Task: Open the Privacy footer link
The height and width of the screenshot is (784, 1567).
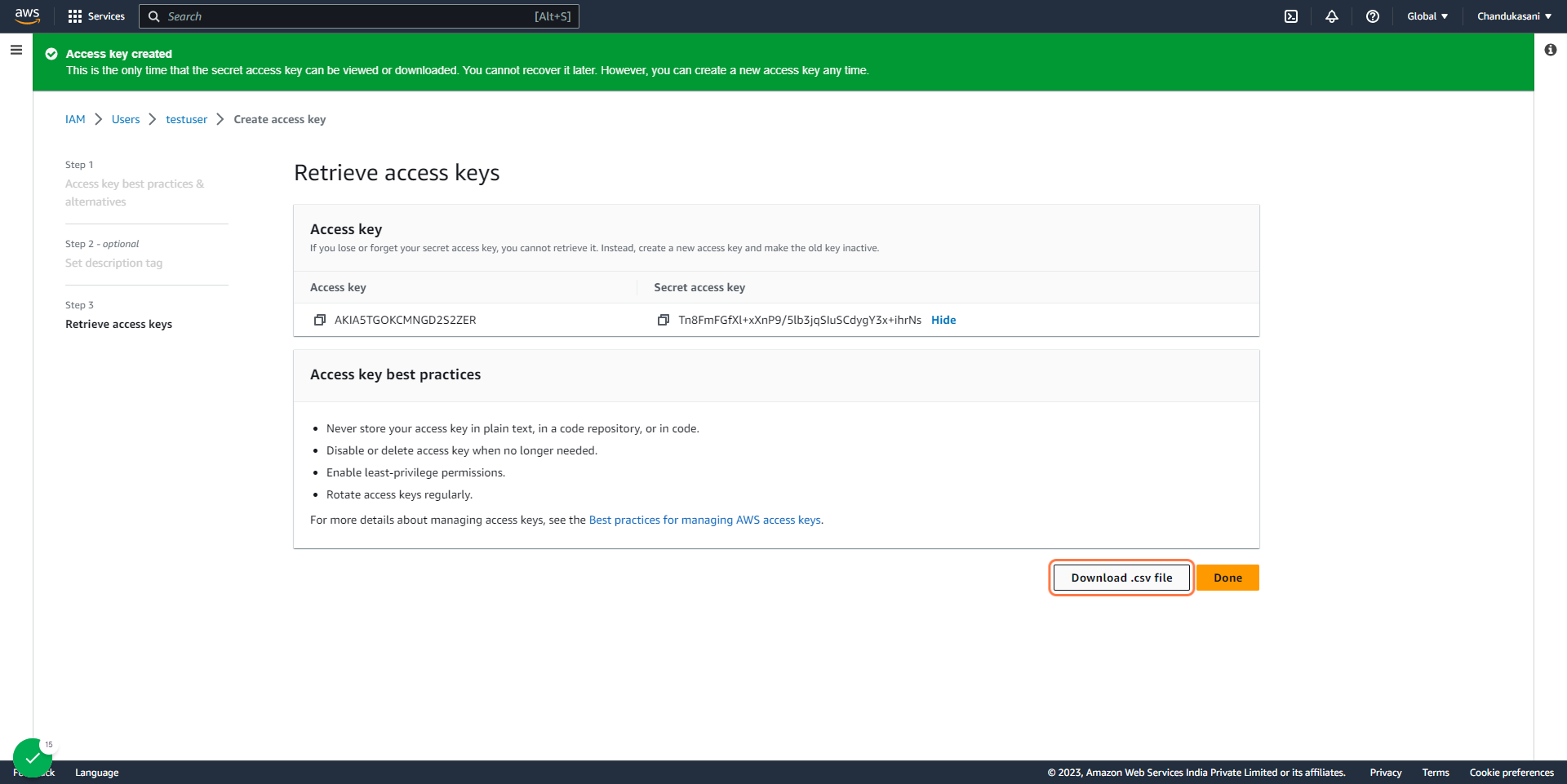Action: tap(1386, 773)
